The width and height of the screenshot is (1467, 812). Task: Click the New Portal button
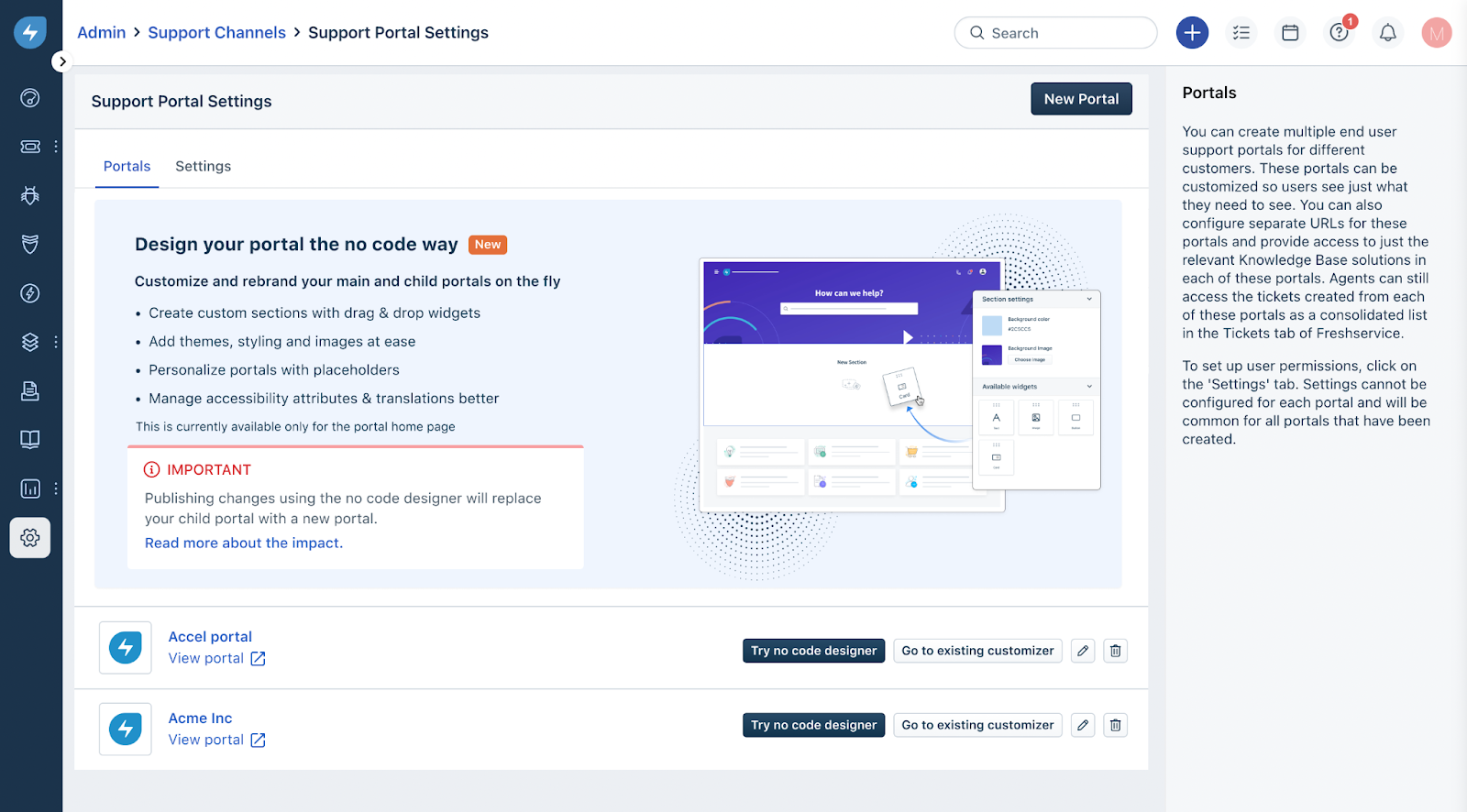click(x=1081, y=99)
